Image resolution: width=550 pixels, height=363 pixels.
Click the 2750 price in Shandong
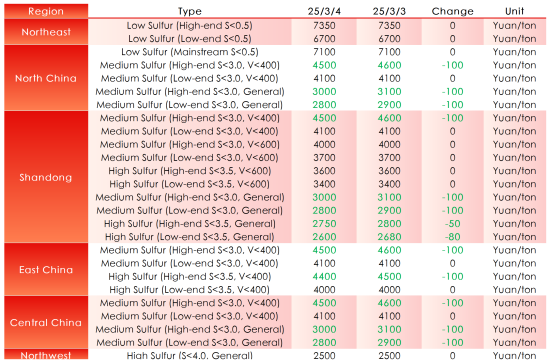pyautogui.click(x=324, y=224)
